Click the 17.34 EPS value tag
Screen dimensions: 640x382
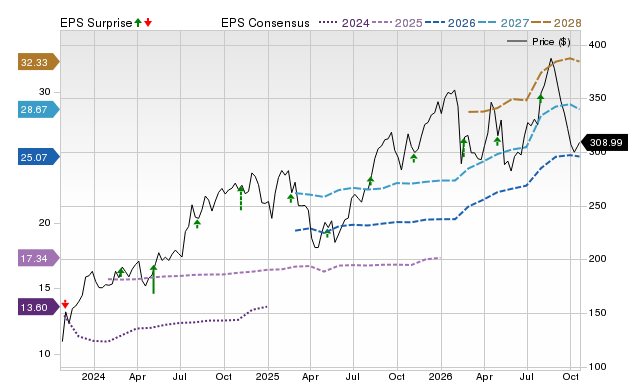click(39, 258)
